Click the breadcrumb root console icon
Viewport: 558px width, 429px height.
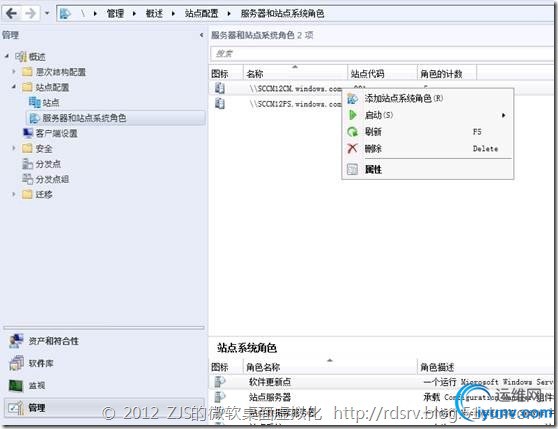coord(65,14)
